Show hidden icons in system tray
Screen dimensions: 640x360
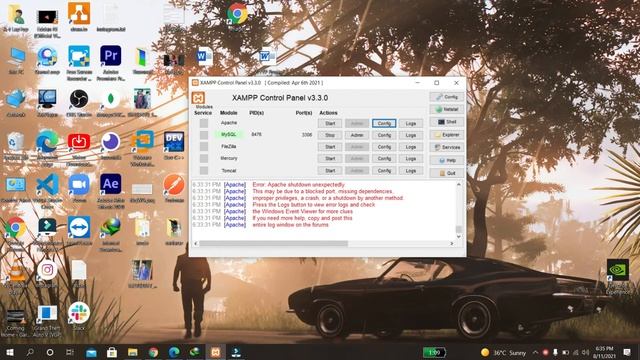click(x=535, y=352)
